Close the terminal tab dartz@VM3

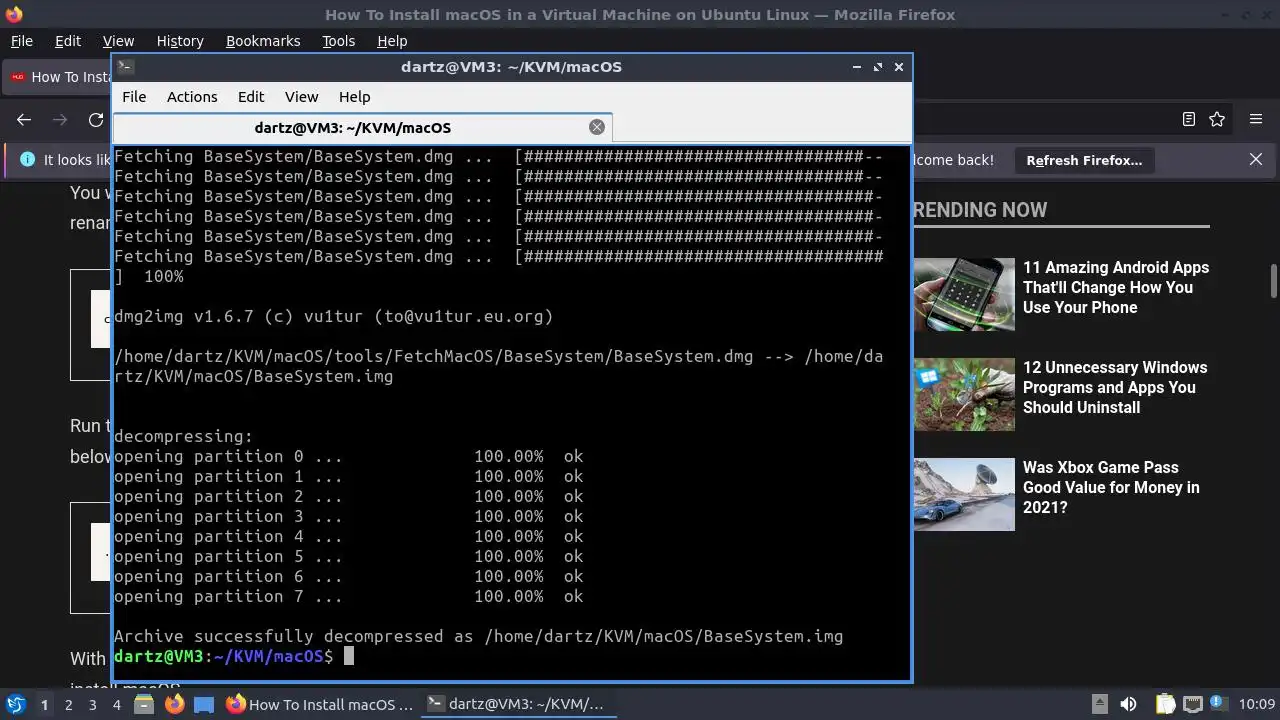pyautogui.click(x=597, y=127)
